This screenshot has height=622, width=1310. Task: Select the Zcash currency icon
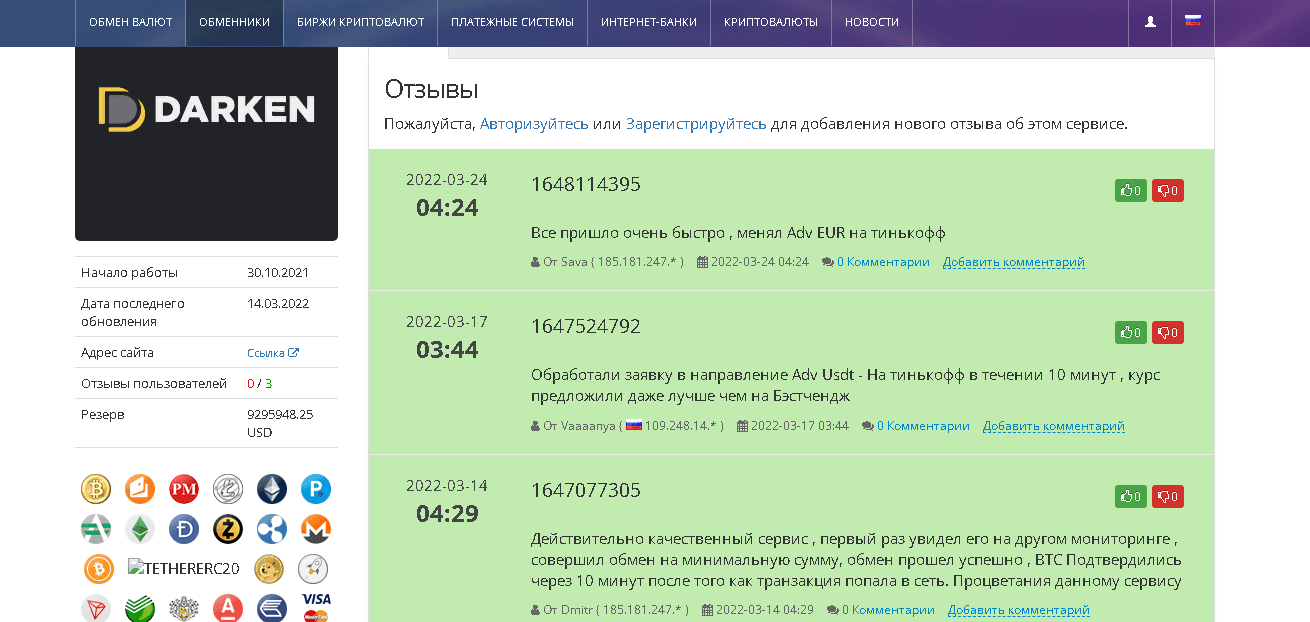pos(228,529)
